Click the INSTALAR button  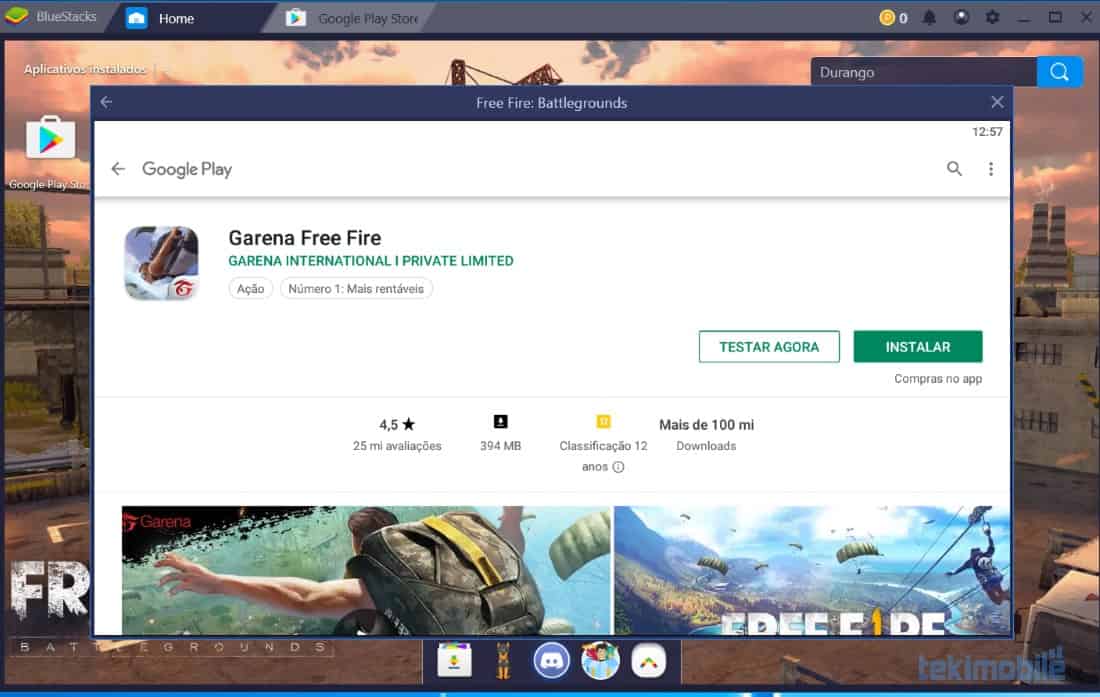pyautogui.click(x=918, y=346)
